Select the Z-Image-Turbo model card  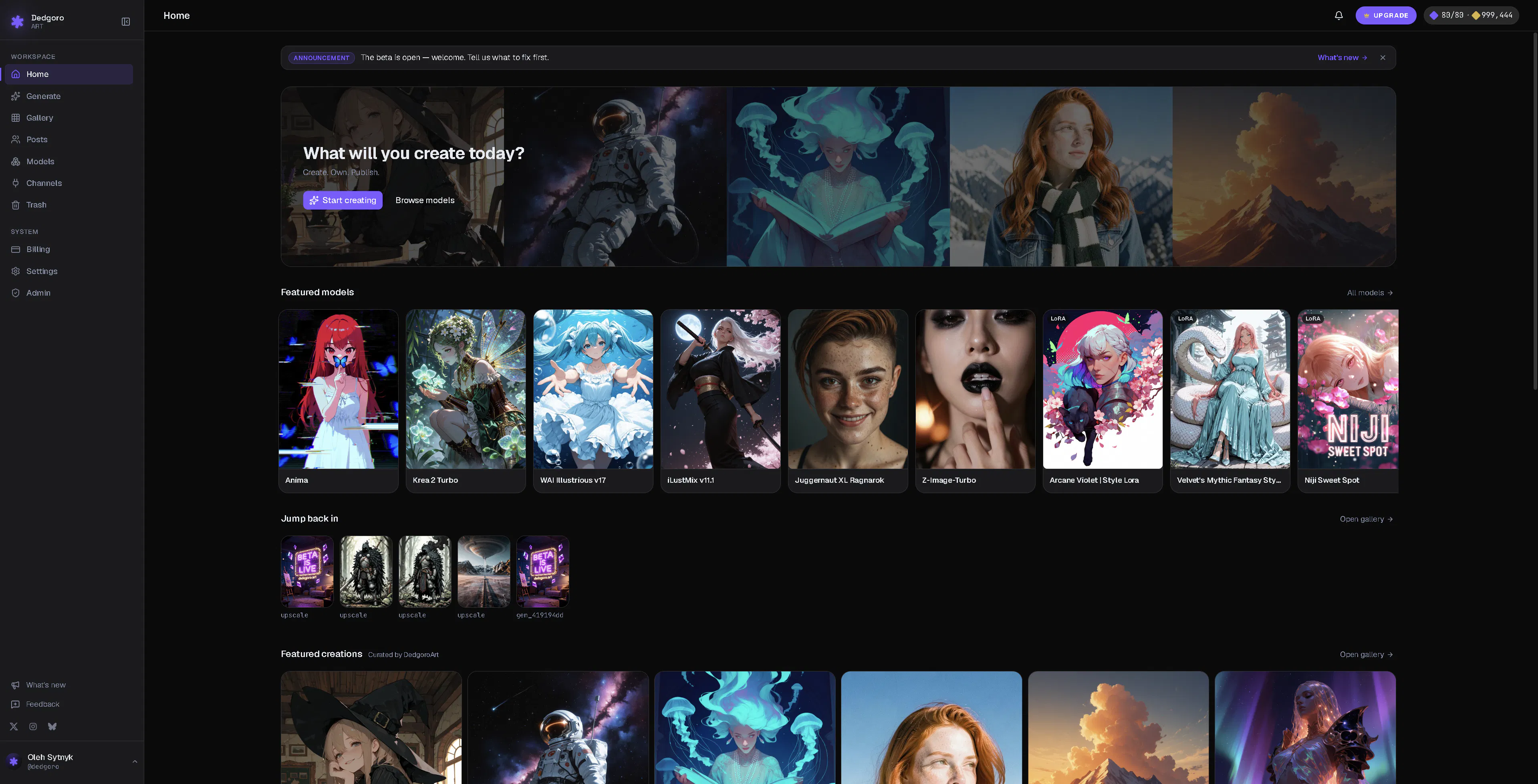coord(975,401)
